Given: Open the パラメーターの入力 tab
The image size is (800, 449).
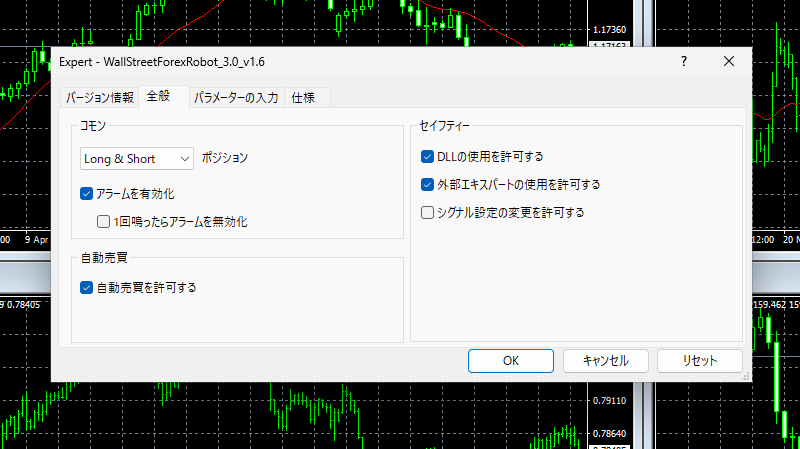Looking at the screenshot, I should coord(236,98).
